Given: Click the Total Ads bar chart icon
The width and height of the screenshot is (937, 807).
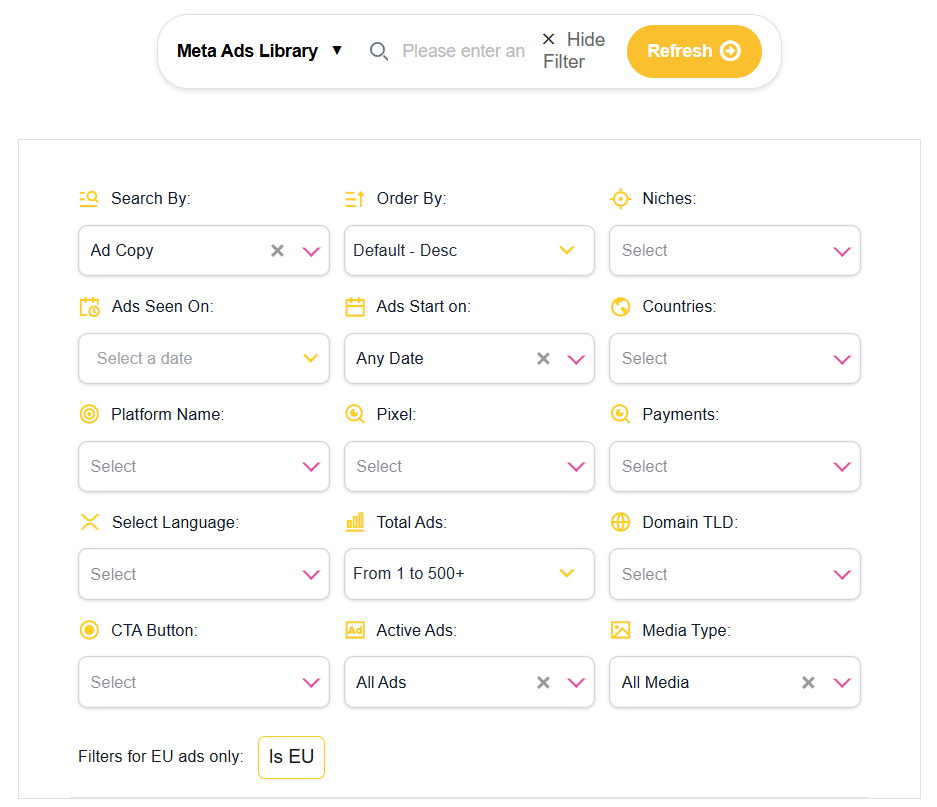Looking at the screenshot, I should point(355,522).
